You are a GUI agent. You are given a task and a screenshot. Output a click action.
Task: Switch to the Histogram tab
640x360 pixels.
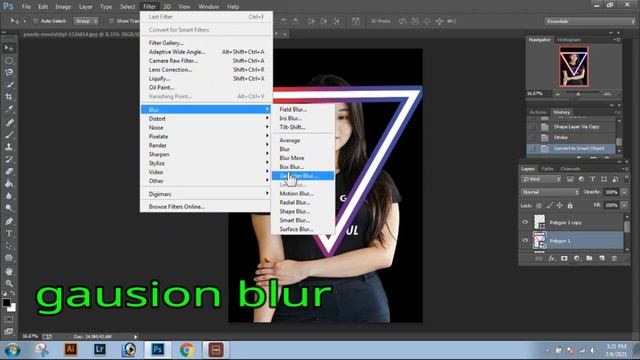pos(569,40)
